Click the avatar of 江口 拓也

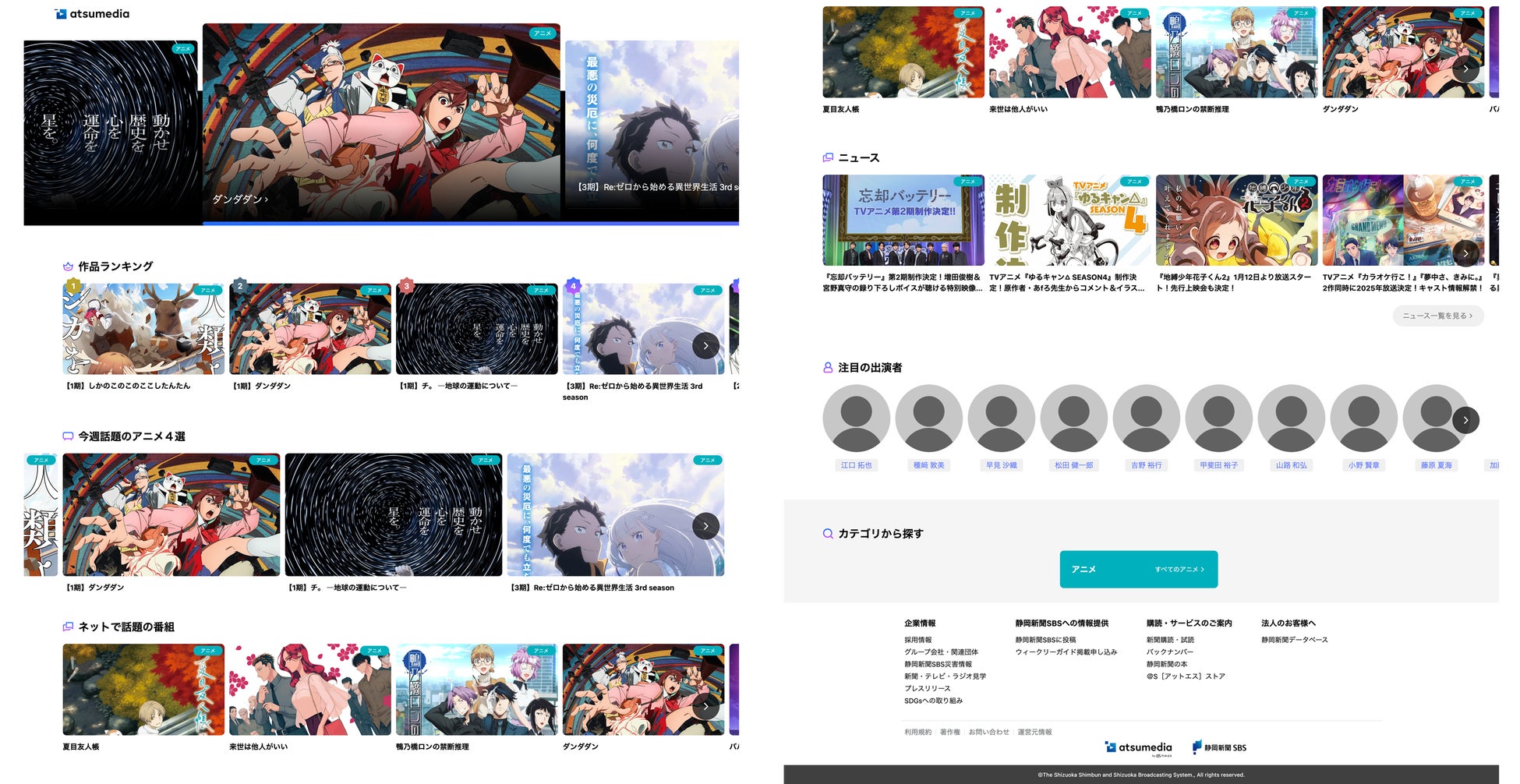coord(856,418)
